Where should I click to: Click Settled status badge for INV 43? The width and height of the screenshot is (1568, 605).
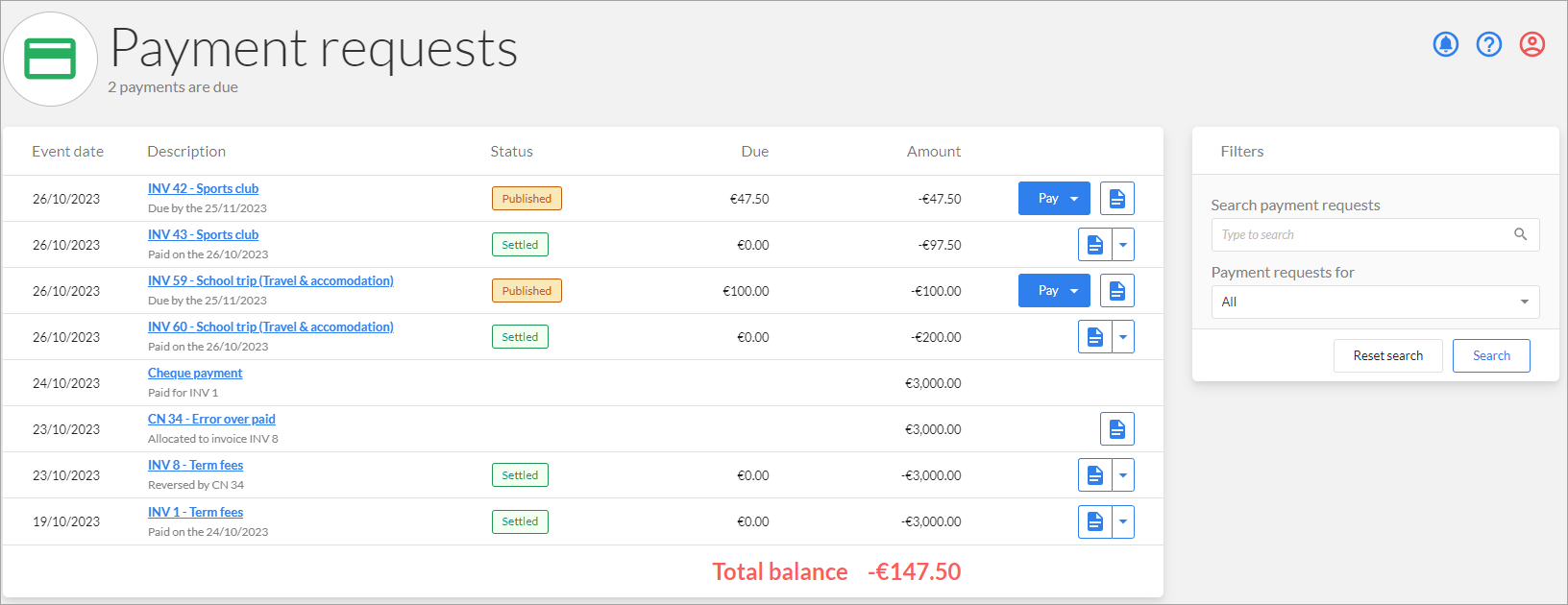520,245
